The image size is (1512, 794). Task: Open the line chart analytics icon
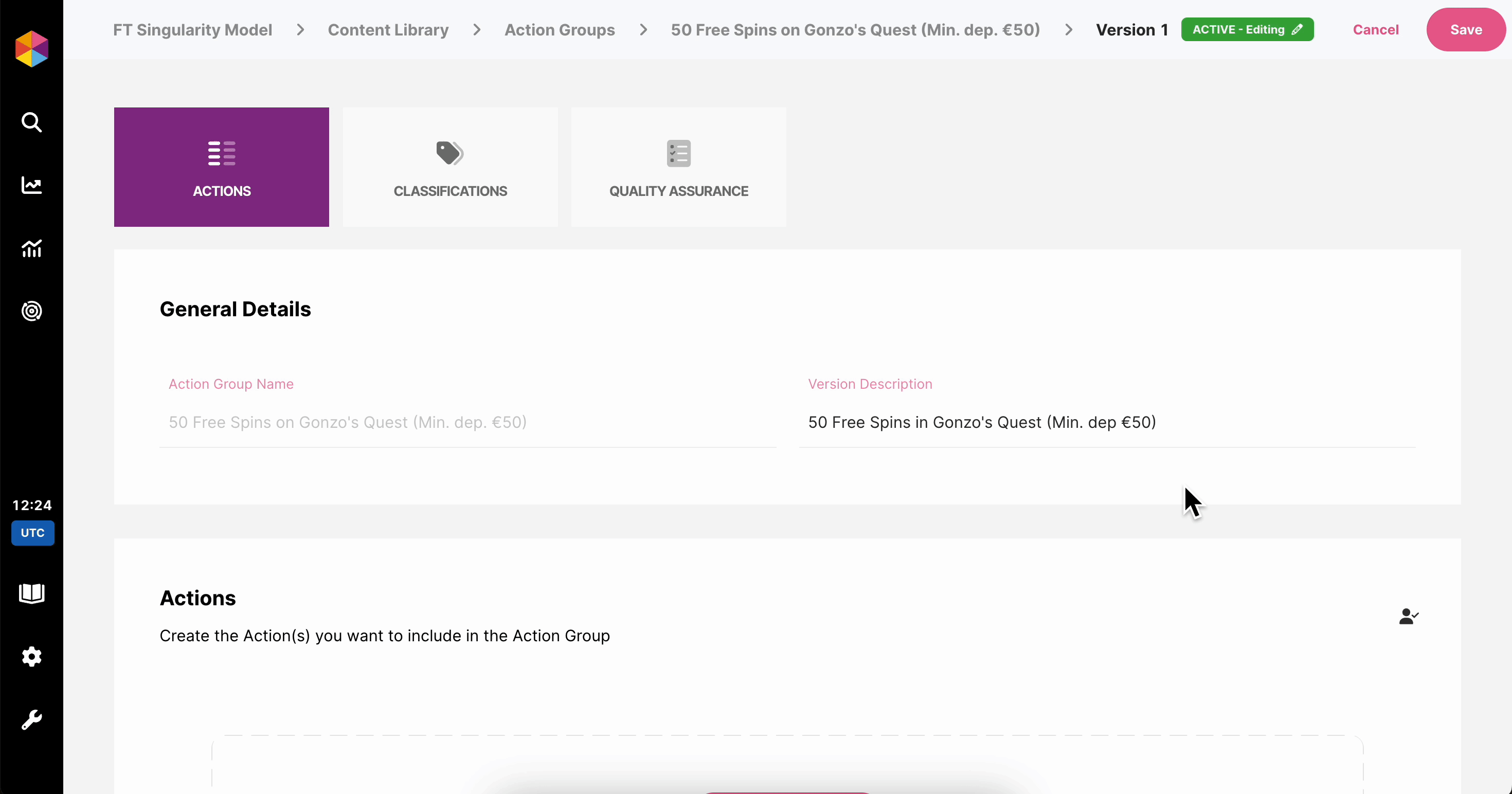pos(32,186)
